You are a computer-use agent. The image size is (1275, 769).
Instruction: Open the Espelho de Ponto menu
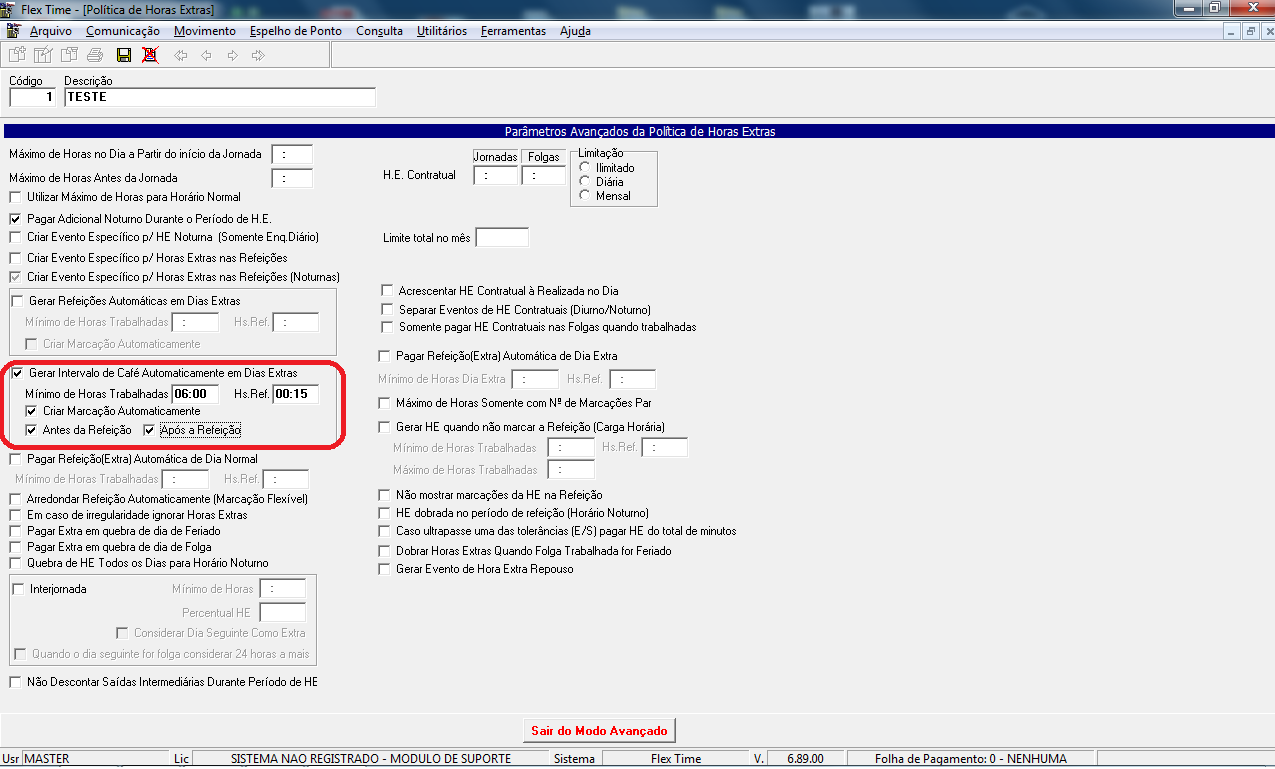(x=296, y=31)
